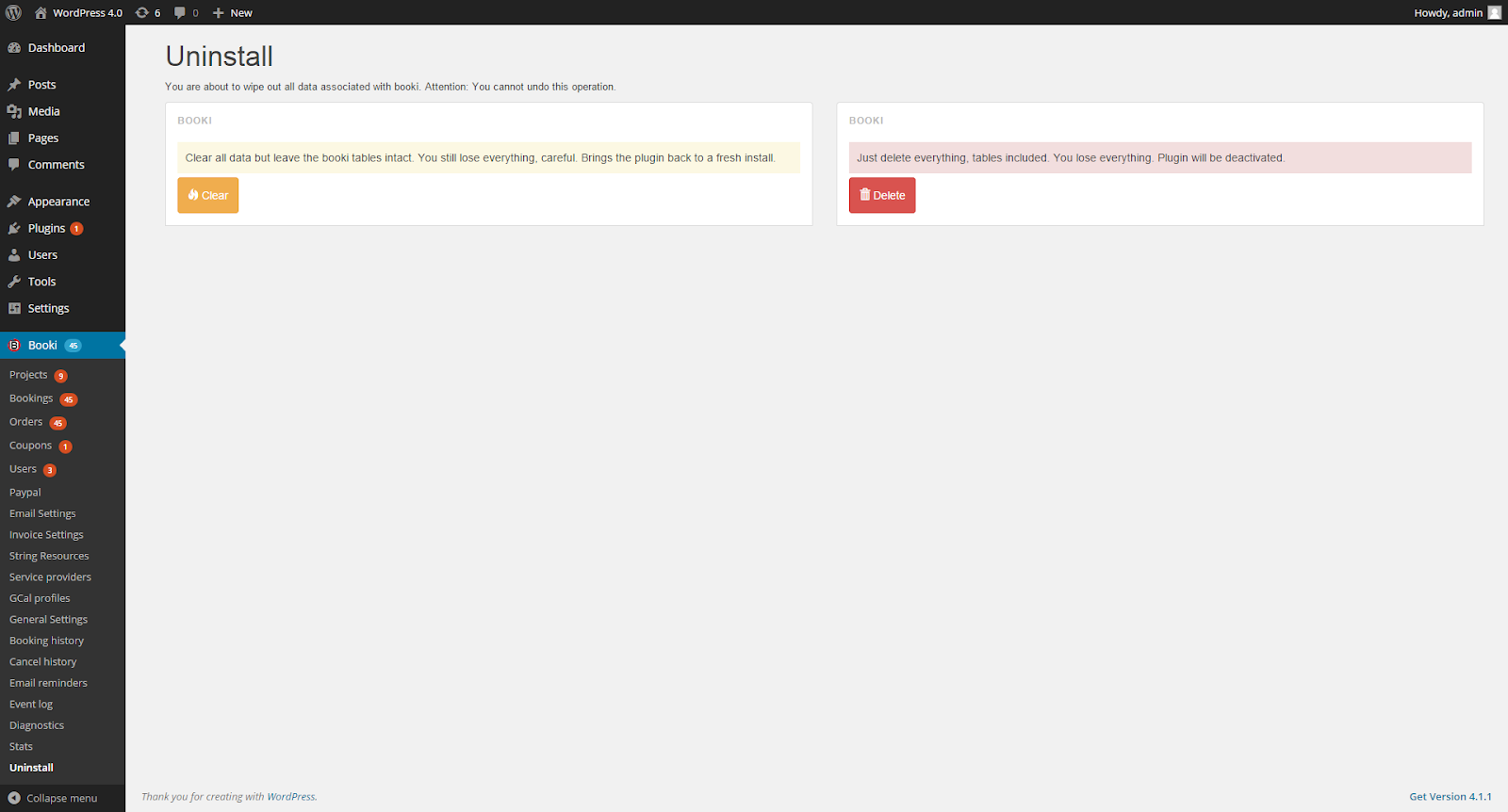Open the WordPress link in footer
Image resolution: width=1508 pixels, height=812 pixels.
pyautogui.click(x=291, y=797)
